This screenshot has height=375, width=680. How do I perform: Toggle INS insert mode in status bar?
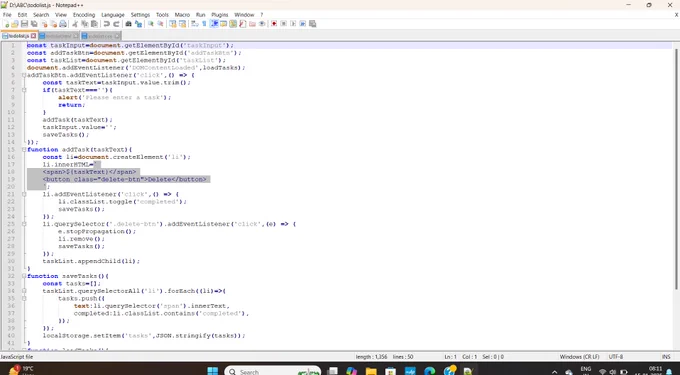[666, 357]
